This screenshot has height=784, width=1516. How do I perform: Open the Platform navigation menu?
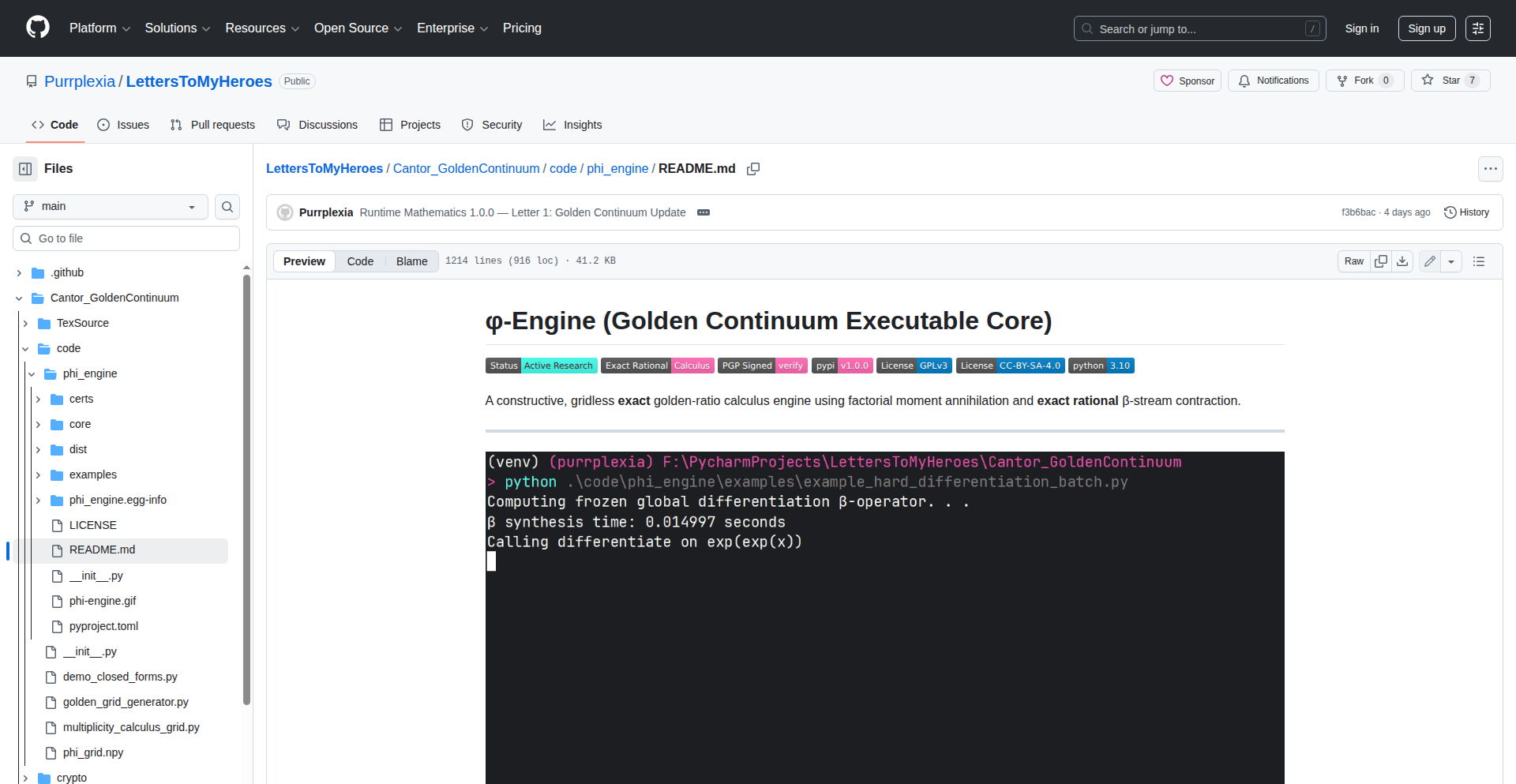click(x=99, y=28)
